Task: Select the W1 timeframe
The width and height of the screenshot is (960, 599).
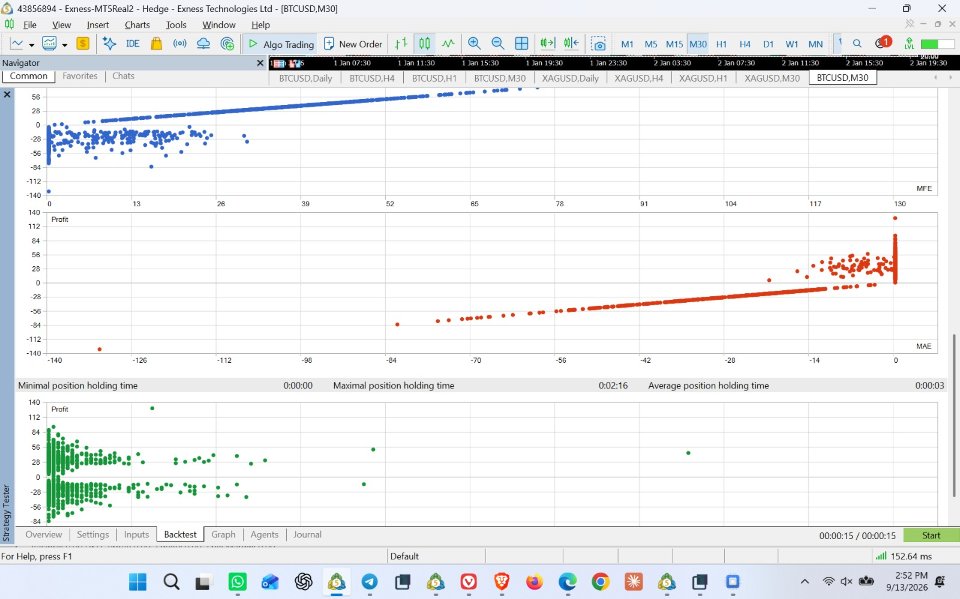Action: [792, 44]
